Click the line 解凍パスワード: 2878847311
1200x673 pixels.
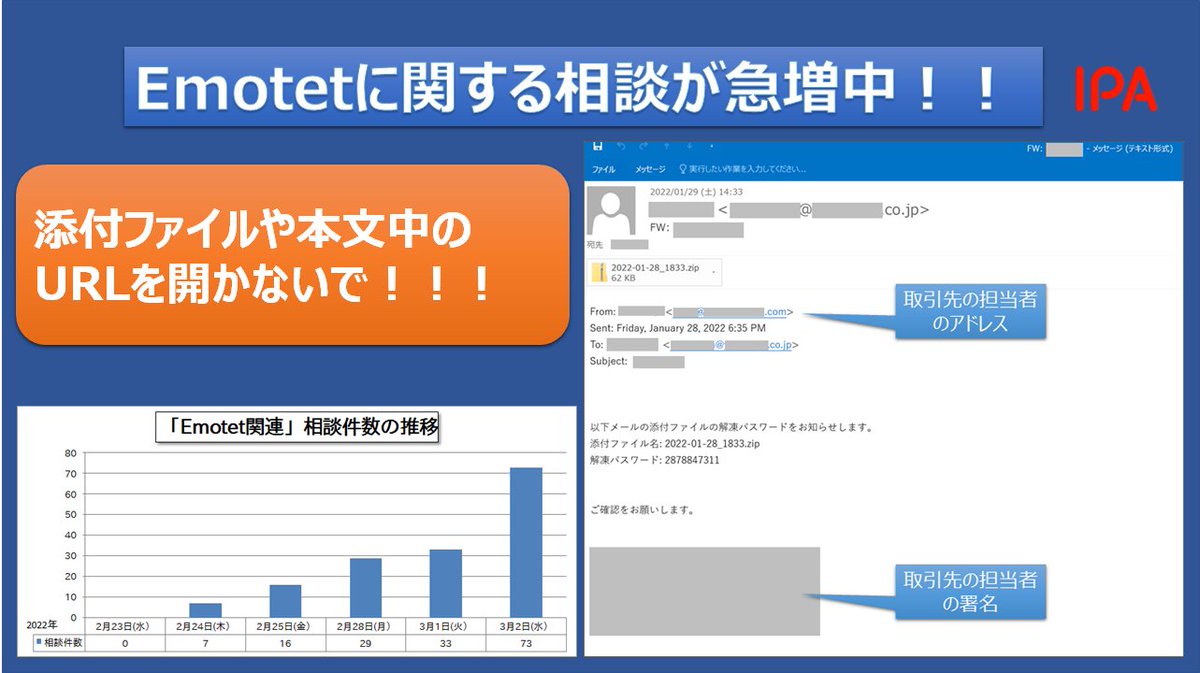655,460
